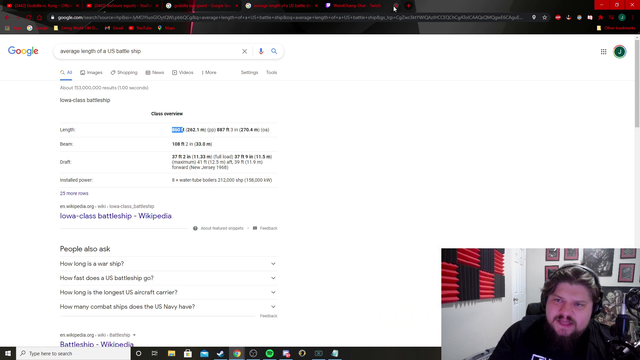Open dropdown arrow beside Battleship wiki URL
Viewport: 640px width, 360px height.
click(134, 335)
